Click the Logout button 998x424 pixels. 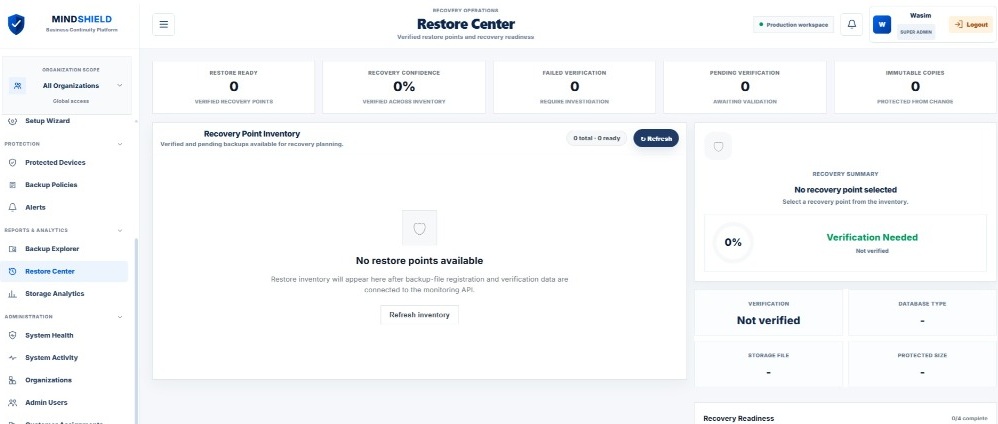(x=971, y=24)
